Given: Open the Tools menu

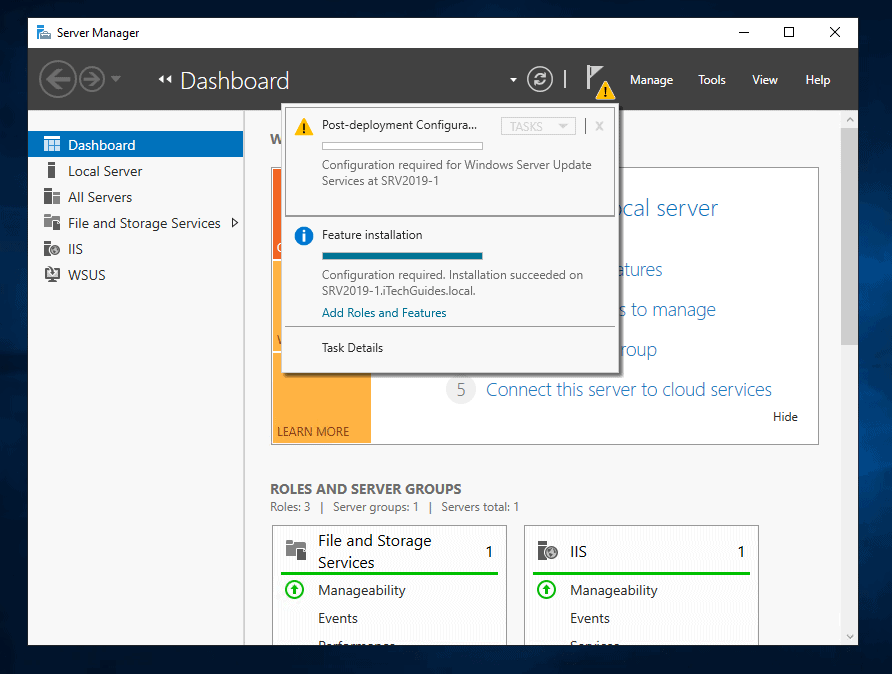Looking at the screenshot, I should coord(711,80).
